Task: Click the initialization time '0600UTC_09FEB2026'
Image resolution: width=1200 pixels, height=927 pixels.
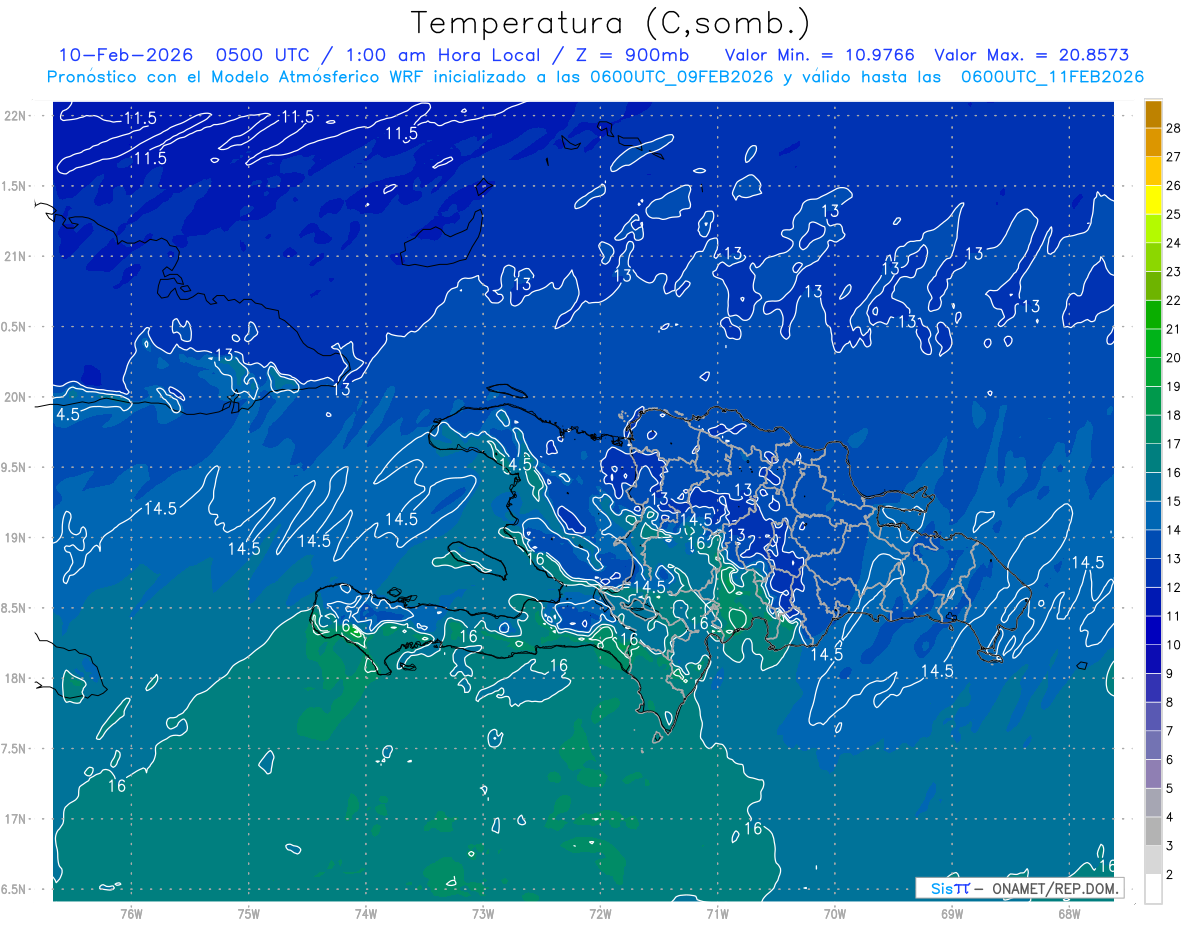Action: point(682,77)
